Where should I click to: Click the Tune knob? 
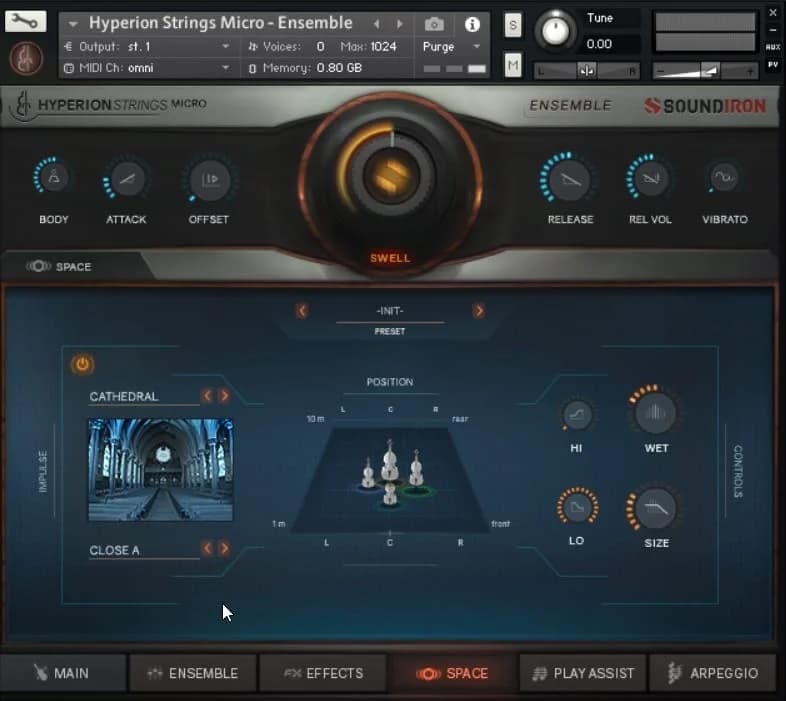click(x=555, y=30)
